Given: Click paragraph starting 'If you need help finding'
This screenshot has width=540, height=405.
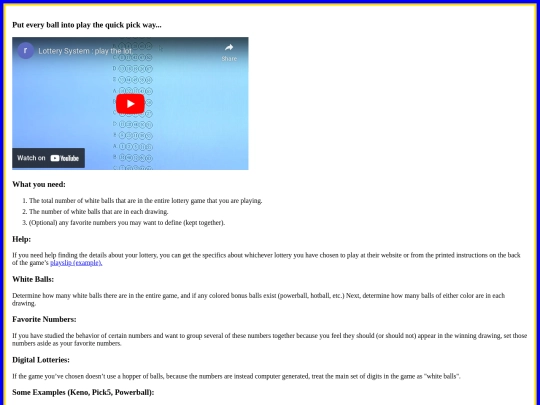Looking at the screenshot, I should pos(266,259).
